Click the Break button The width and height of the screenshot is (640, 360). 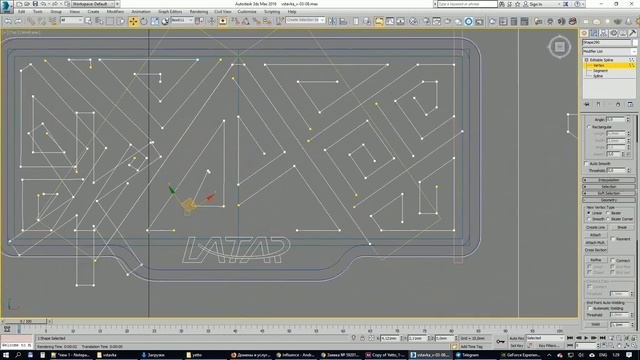(622, 227)
